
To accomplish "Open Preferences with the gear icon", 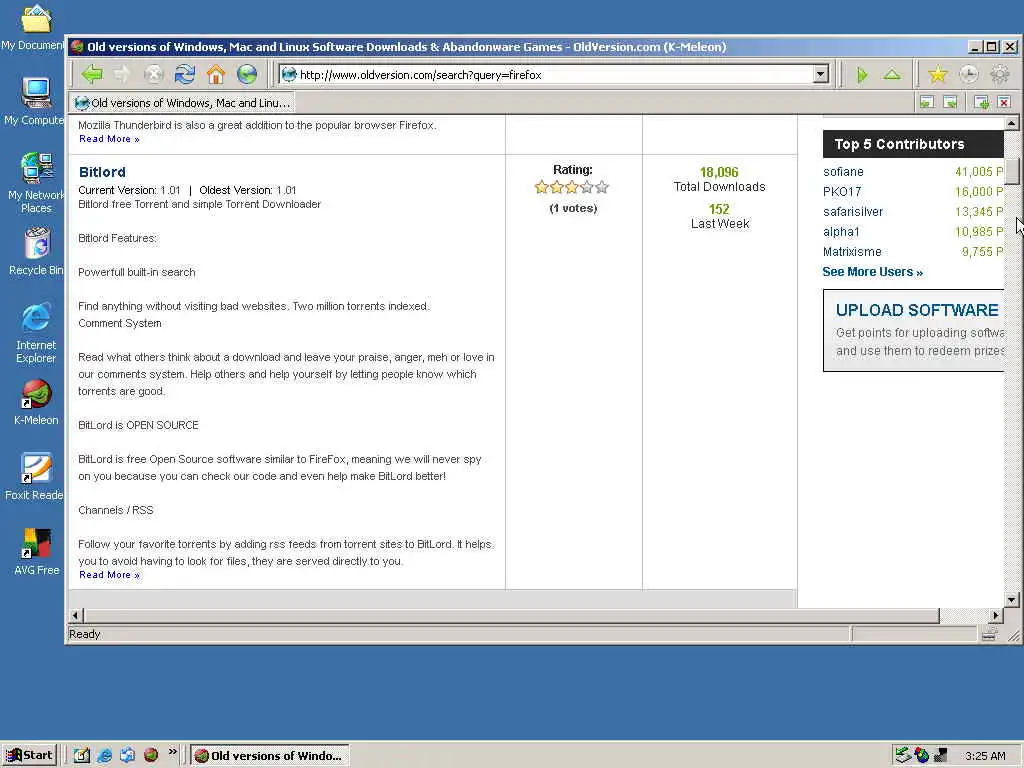I will (x=1000, y=74).
